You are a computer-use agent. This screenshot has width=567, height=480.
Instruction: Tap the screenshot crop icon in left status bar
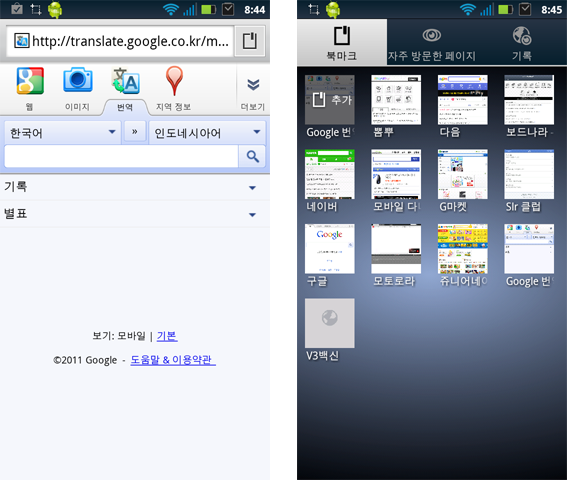[x=35, y=9]
